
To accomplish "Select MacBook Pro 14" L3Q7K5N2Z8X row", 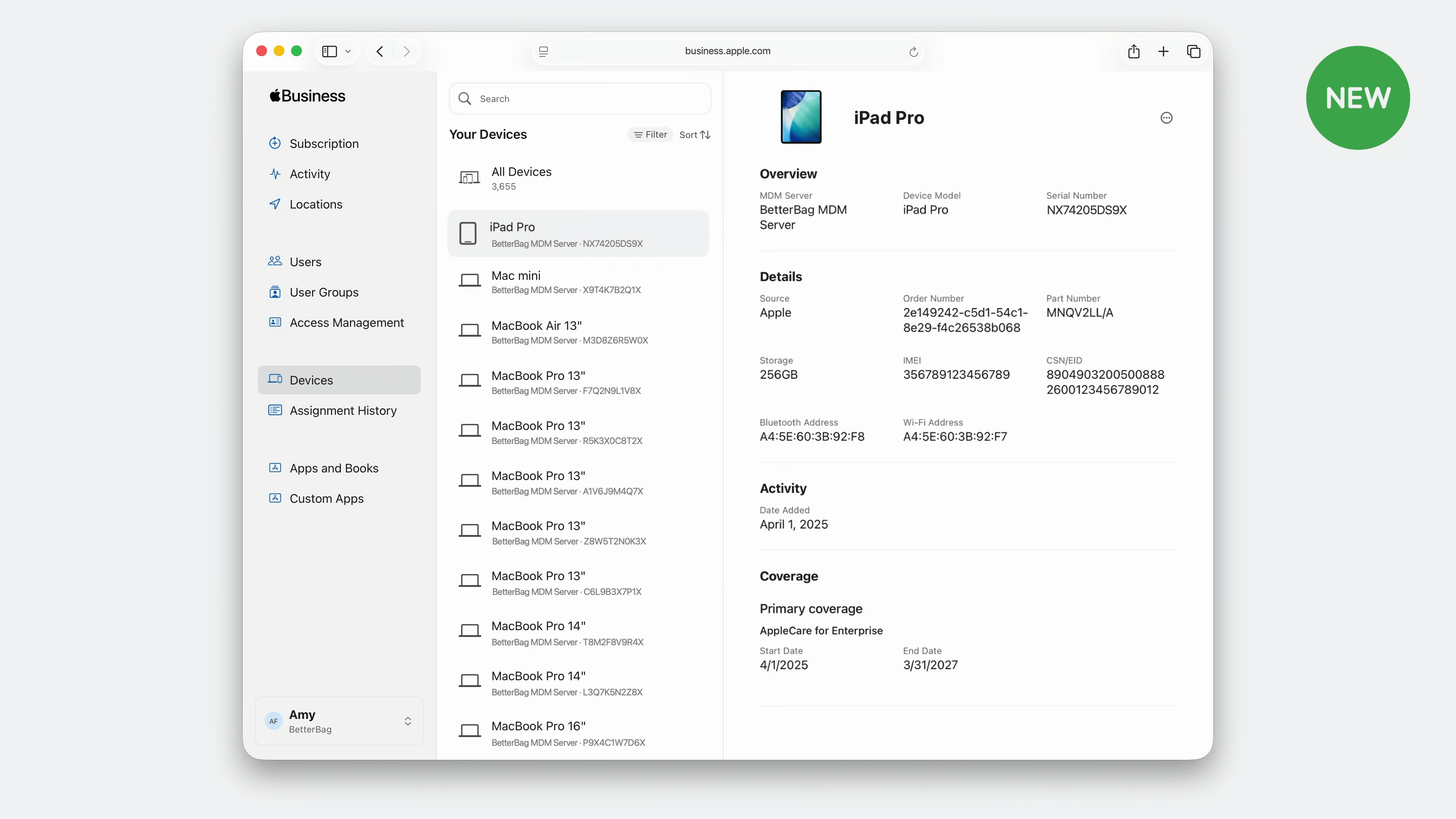I will point(578,683).
